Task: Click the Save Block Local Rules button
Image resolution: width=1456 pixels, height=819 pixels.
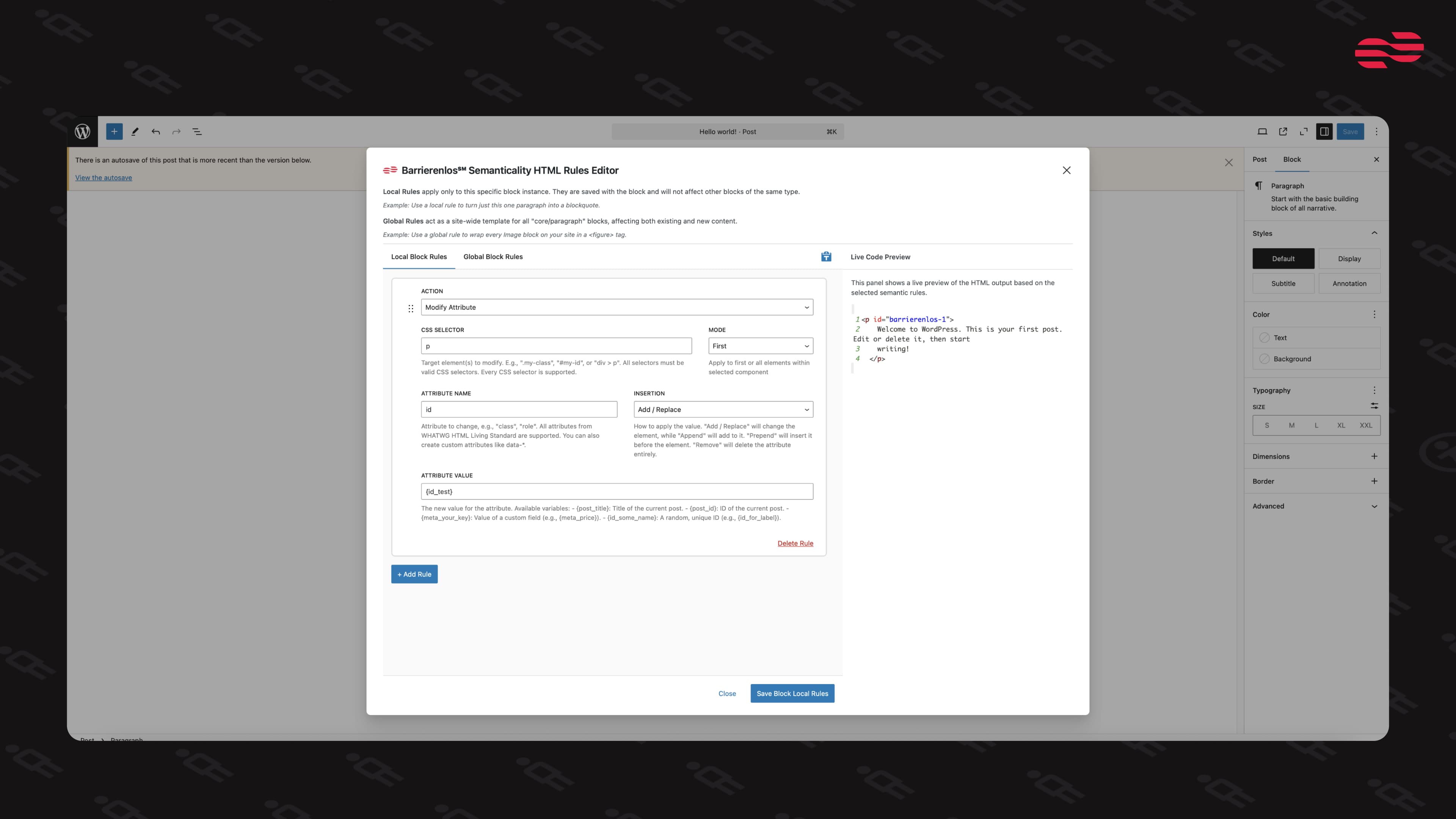Action: (792, 693)
